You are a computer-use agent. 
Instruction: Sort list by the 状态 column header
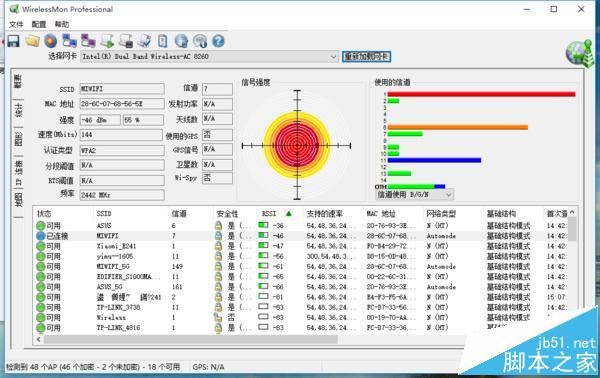[44, 213]
